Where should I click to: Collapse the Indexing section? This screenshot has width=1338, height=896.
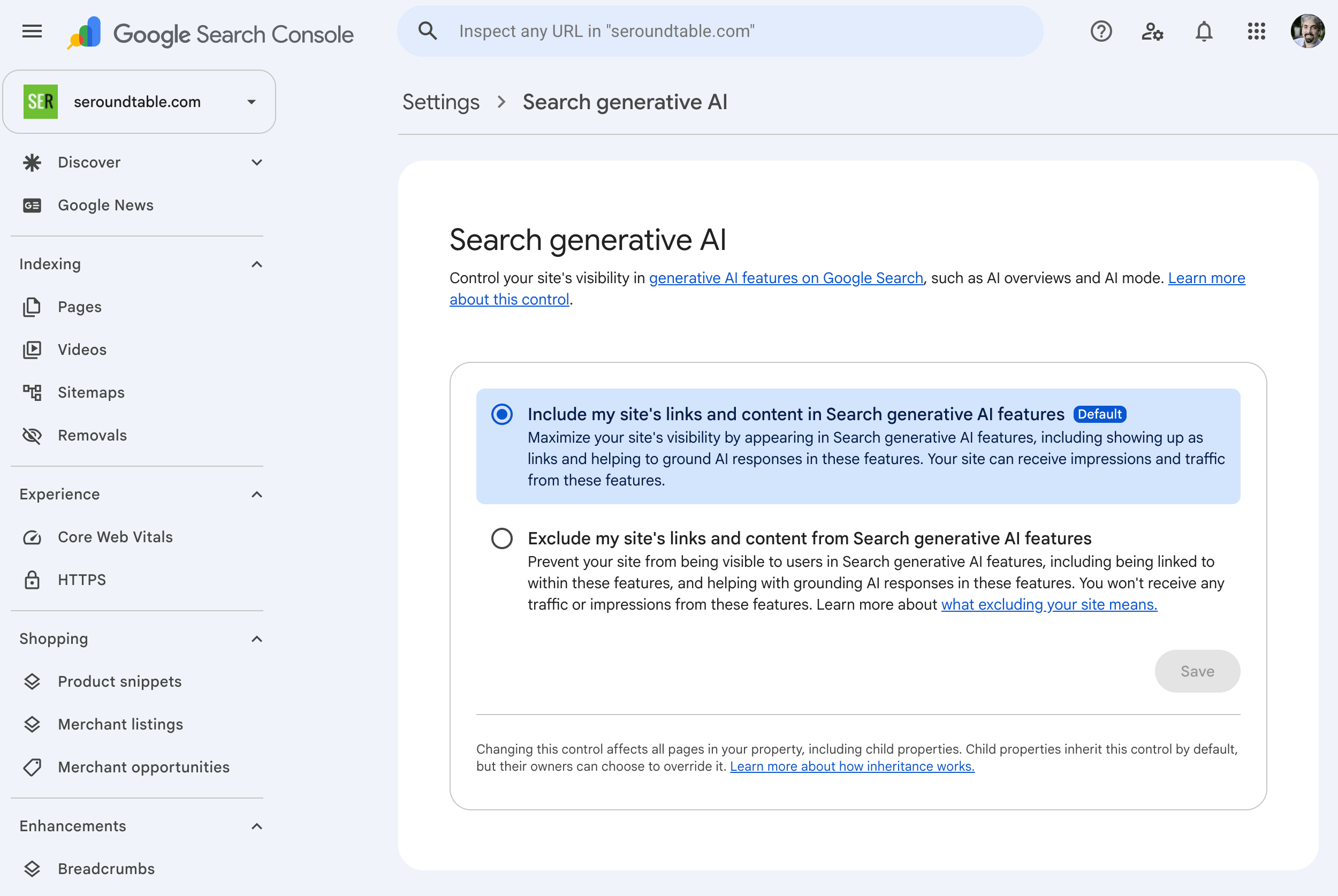click(x=256, y=264)
